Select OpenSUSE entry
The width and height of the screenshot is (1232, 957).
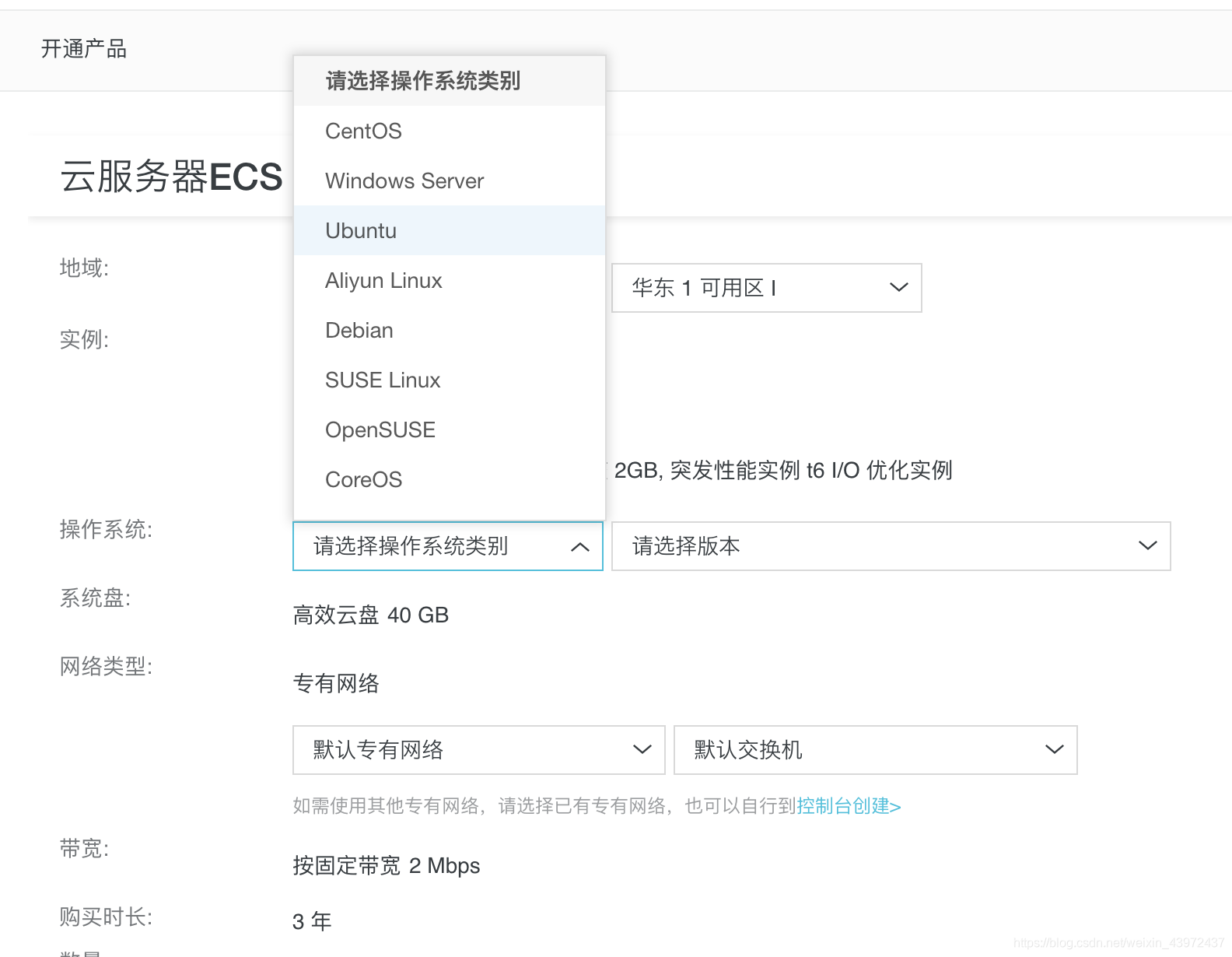click(449, 429)
